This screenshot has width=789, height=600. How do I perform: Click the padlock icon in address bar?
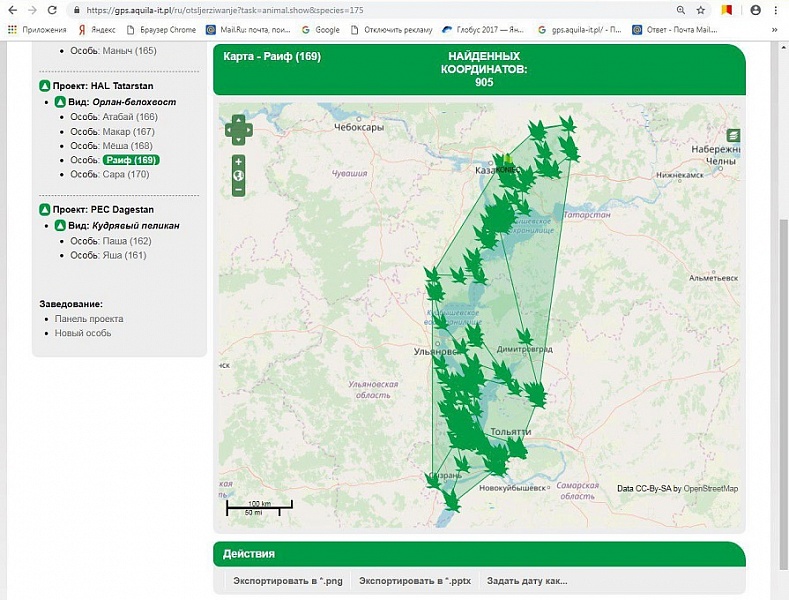[x=76, y=10]
